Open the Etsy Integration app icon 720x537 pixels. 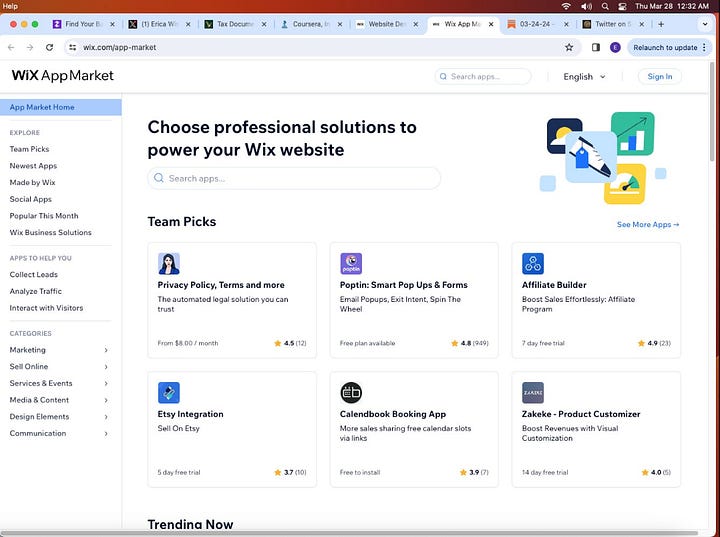pos(169,393)
